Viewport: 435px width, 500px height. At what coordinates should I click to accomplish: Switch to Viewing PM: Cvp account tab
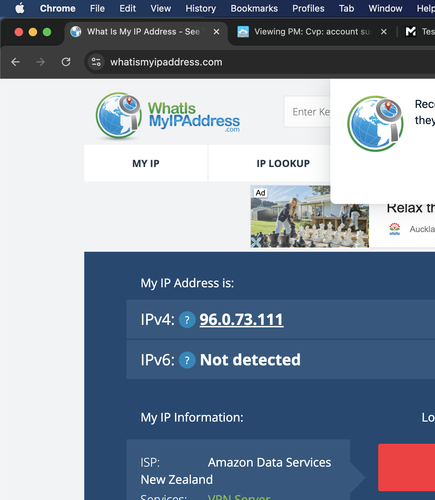click(x=312, y=32)
